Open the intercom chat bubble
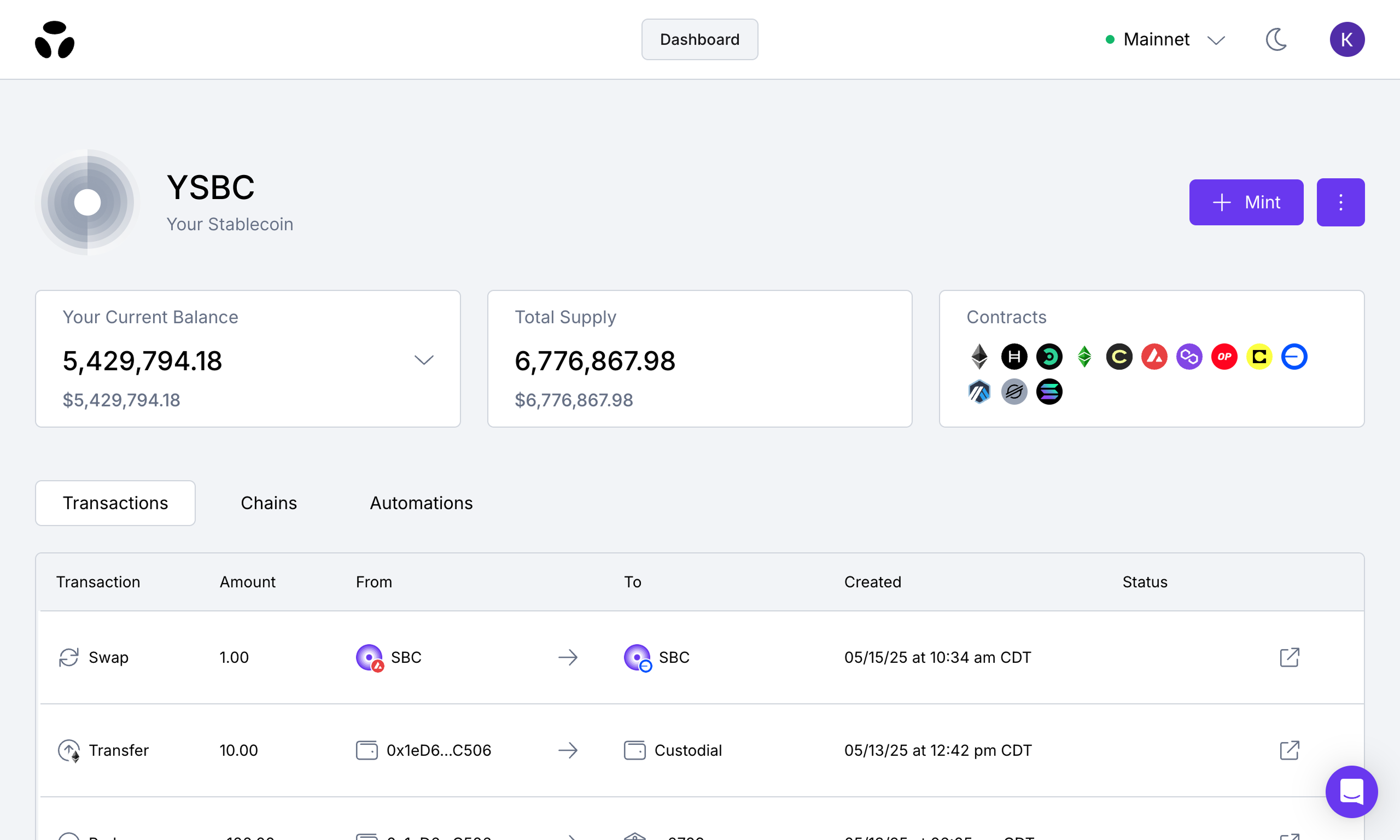 [x=1351, y=791]
